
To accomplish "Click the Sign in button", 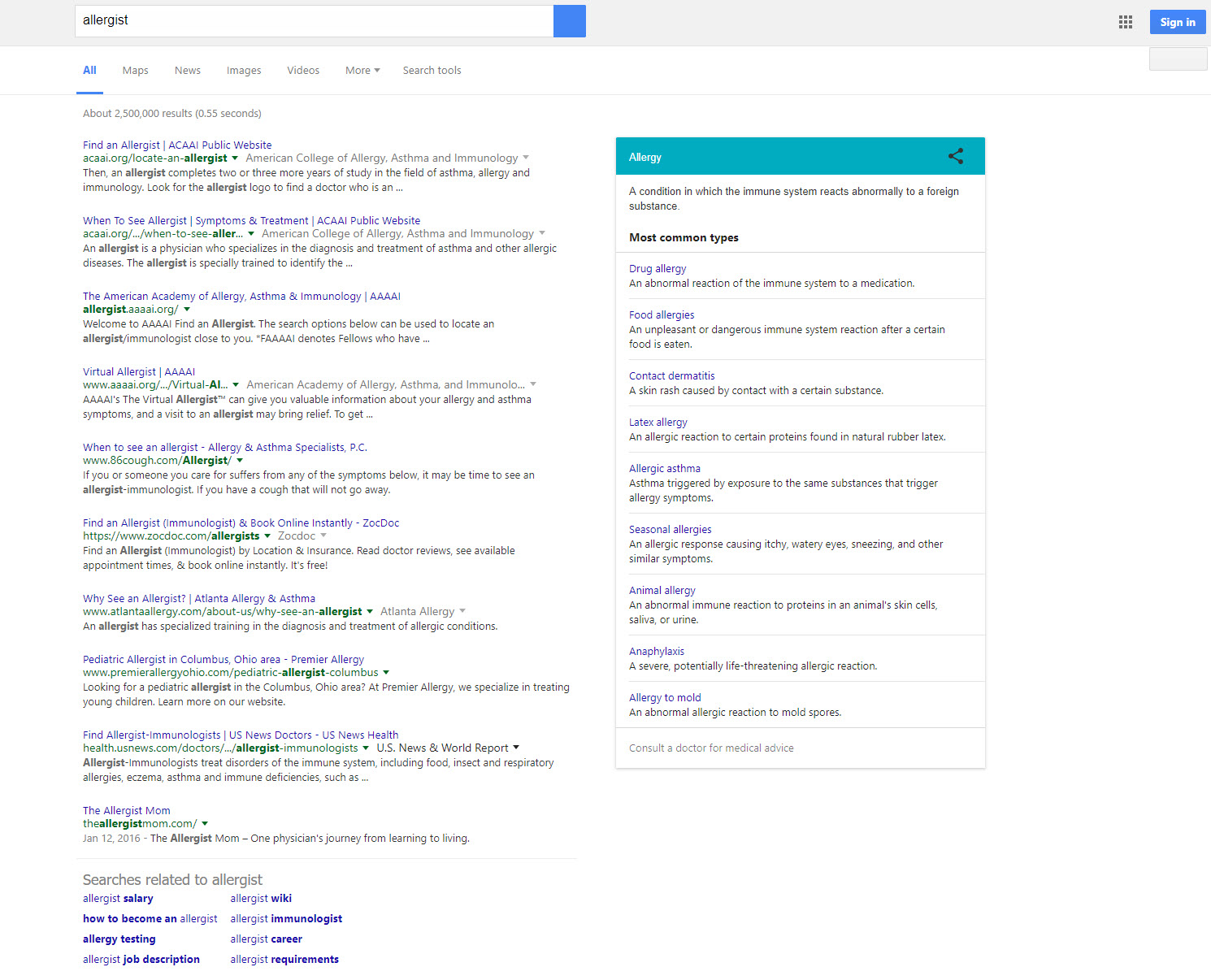I will point(1177,22).
